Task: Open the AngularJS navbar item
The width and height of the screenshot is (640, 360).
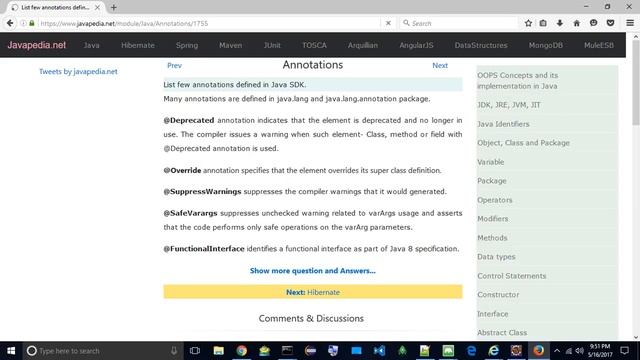Action: point(416,45)
